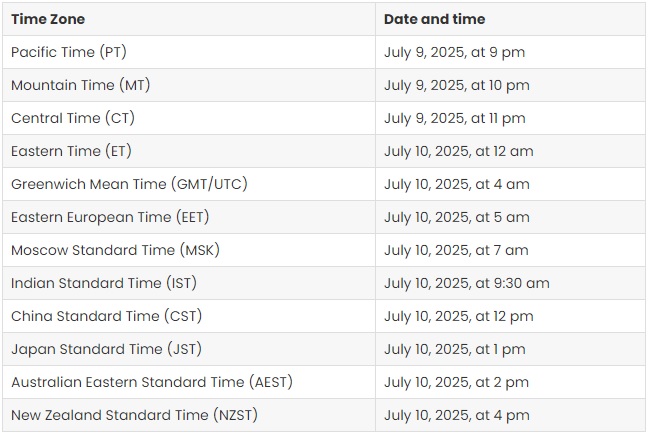
Task: Select the July 10, 2025, at 1 pm cell
Action: [x=510, y=349]
